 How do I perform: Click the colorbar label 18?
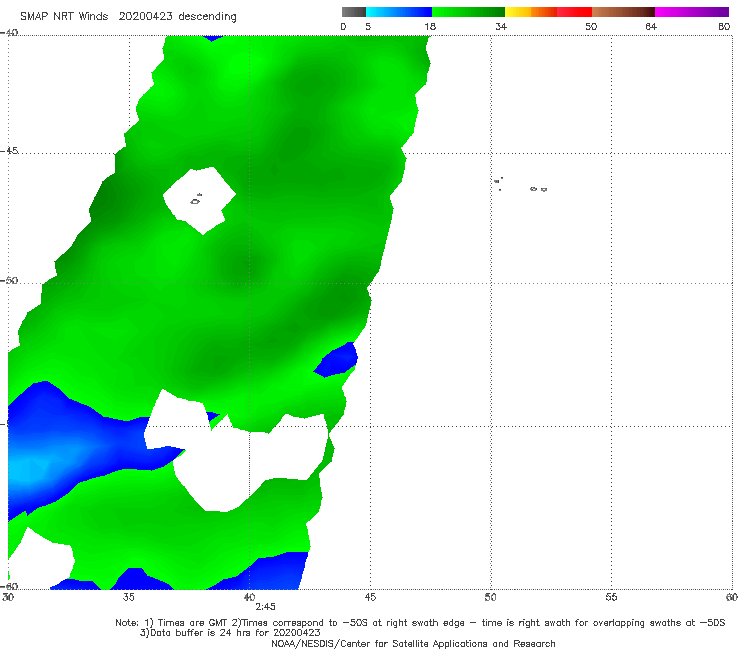[430, 26]
